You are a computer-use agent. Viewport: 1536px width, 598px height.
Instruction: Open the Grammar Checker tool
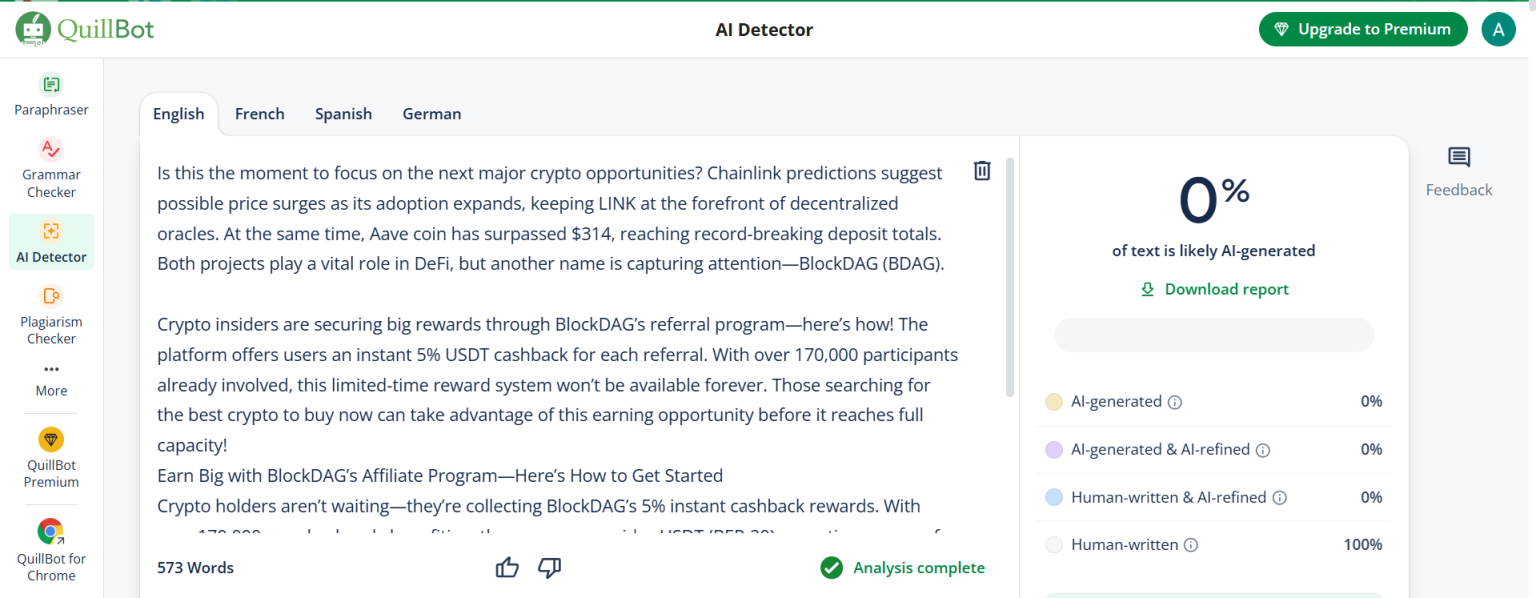click(51, 150)
